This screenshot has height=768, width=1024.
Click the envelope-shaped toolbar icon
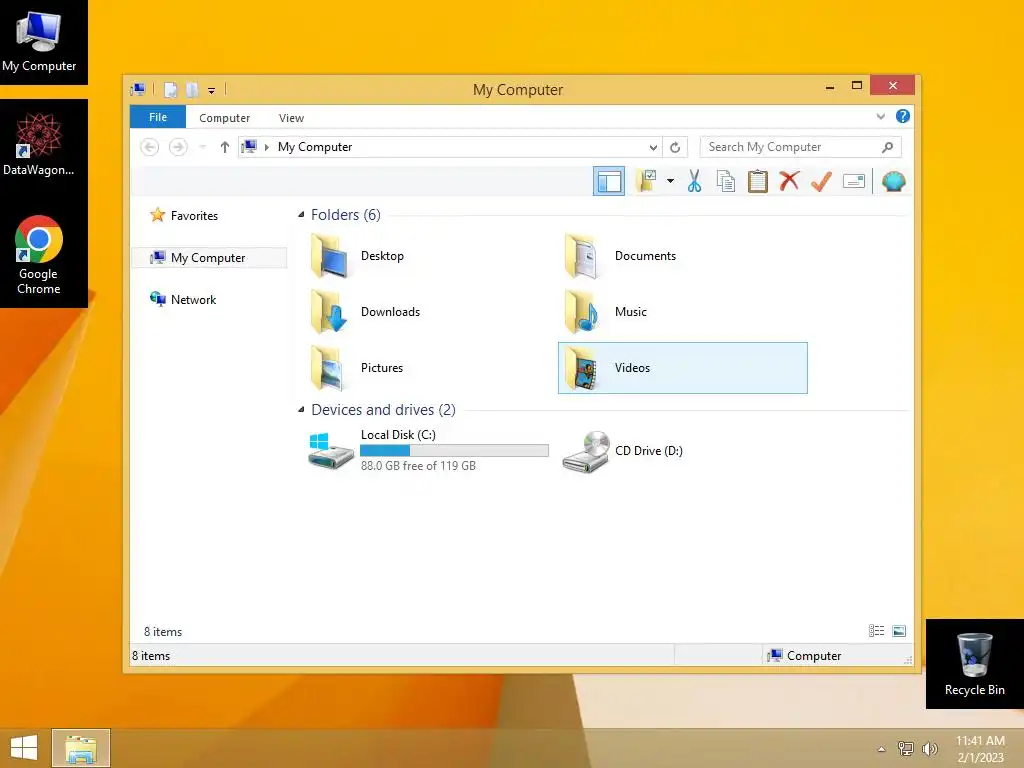click(x=854, y=181)
